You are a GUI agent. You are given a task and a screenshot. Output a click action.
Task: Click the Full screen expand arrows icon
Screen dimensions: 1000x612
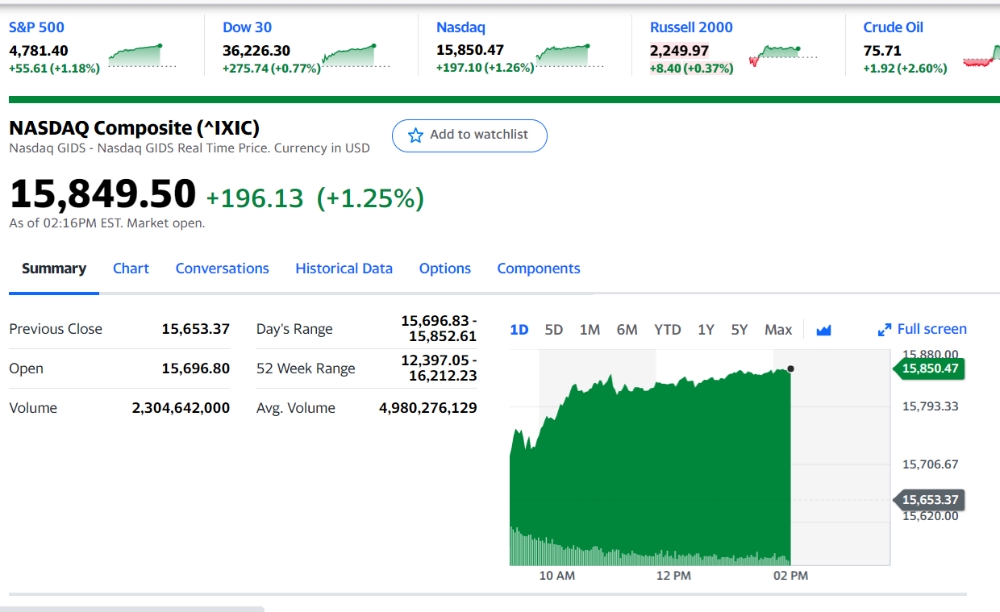point(884,330)
